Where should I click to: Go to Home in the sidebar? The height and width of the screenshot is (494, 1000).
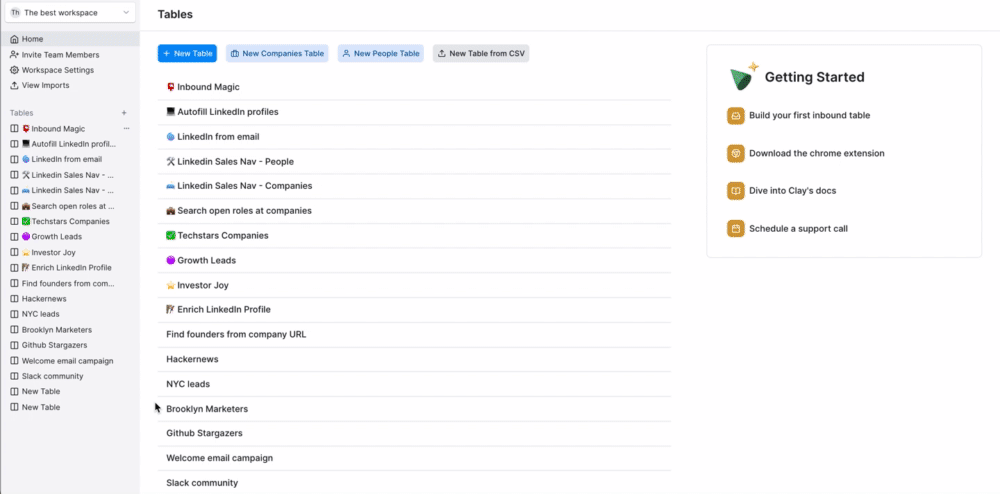coord(70,39)
